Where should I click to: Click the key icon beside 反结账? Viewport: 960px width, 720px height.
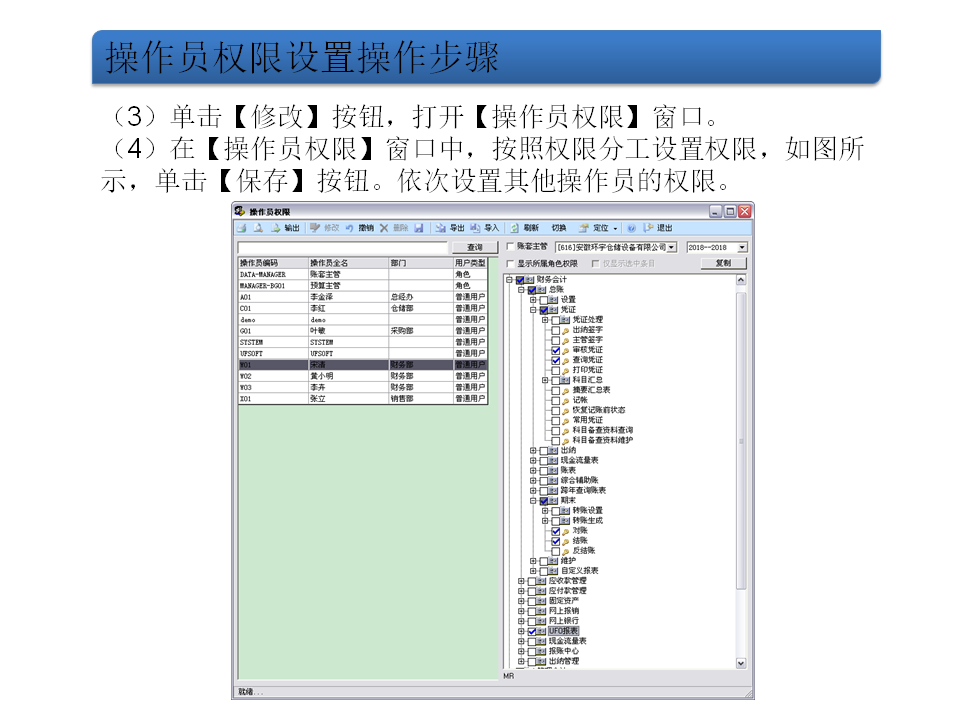pos(566,552)
